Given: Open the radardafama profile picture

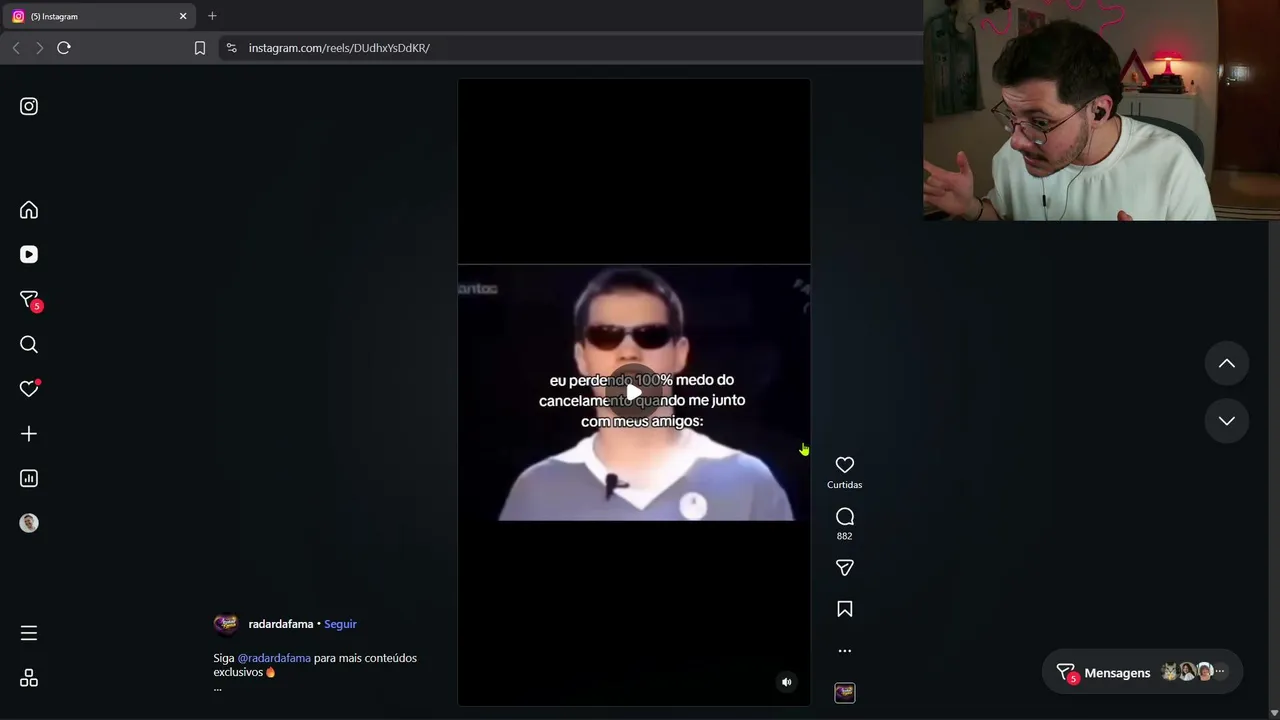Looking at the screenshot, I should coord(226,624).
